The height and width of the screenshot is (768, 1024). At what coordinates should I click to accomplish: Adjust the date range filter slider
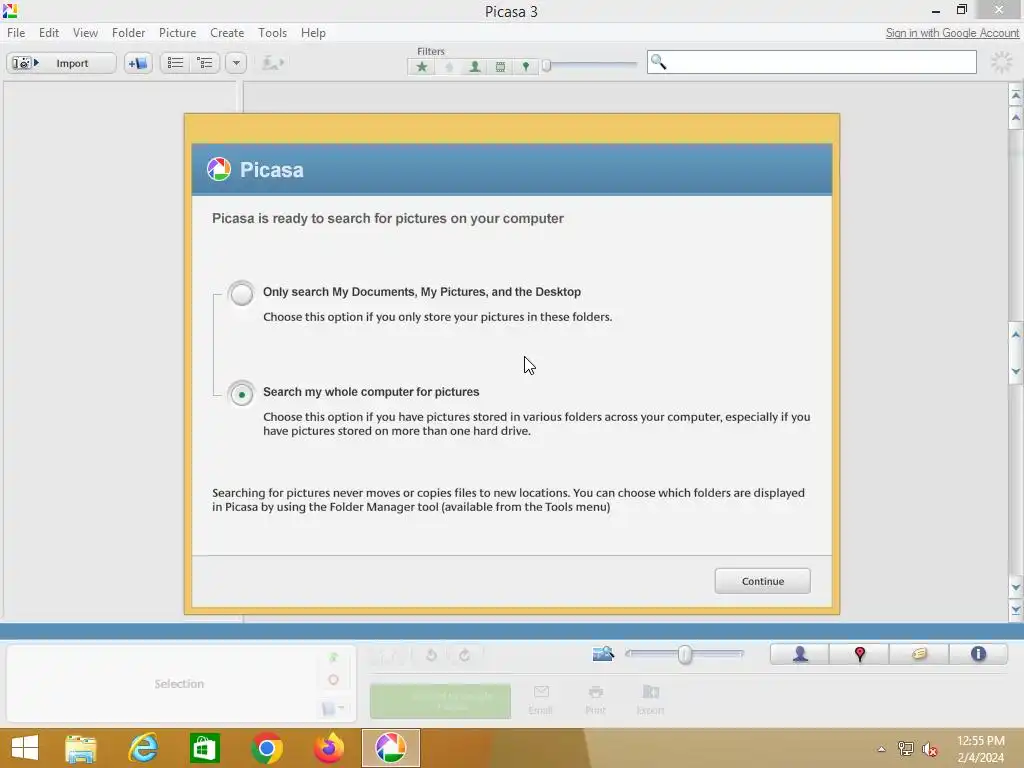(547, 65)
